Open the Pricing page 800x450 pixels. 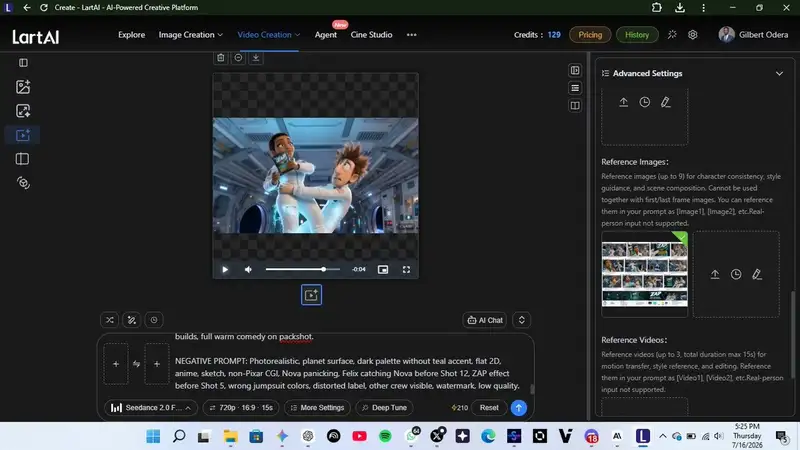click(590, 35)
